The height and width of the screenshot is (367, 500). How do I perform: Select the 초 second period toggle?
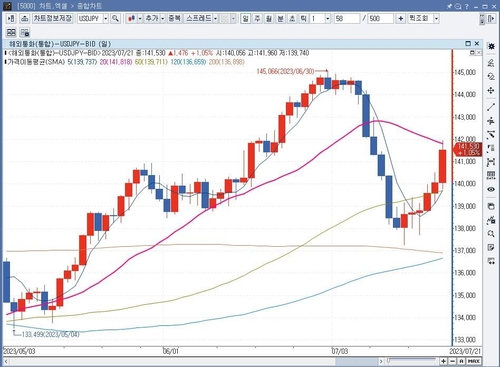click(x=292, y=18)
